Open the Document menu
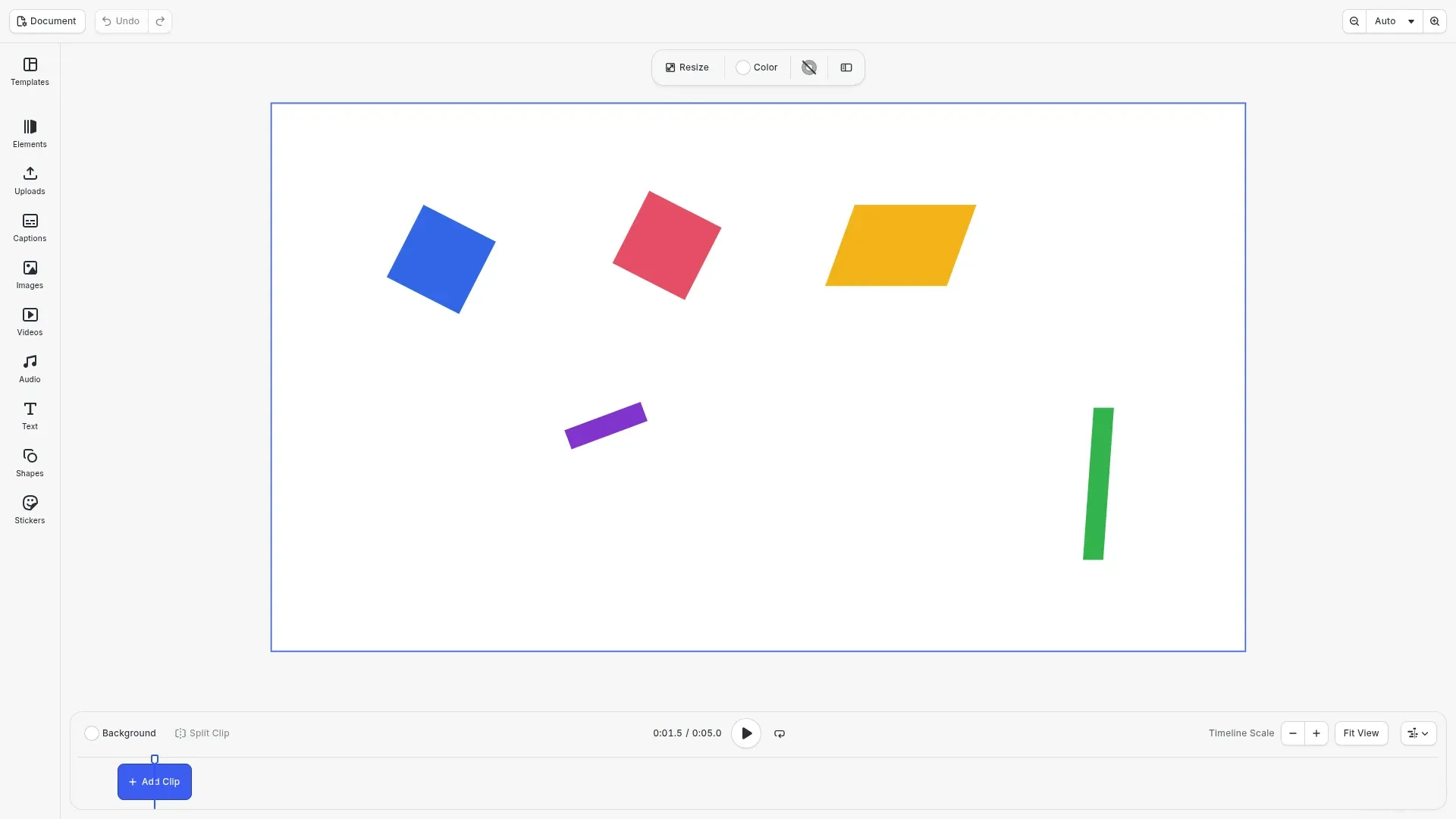 47,21
